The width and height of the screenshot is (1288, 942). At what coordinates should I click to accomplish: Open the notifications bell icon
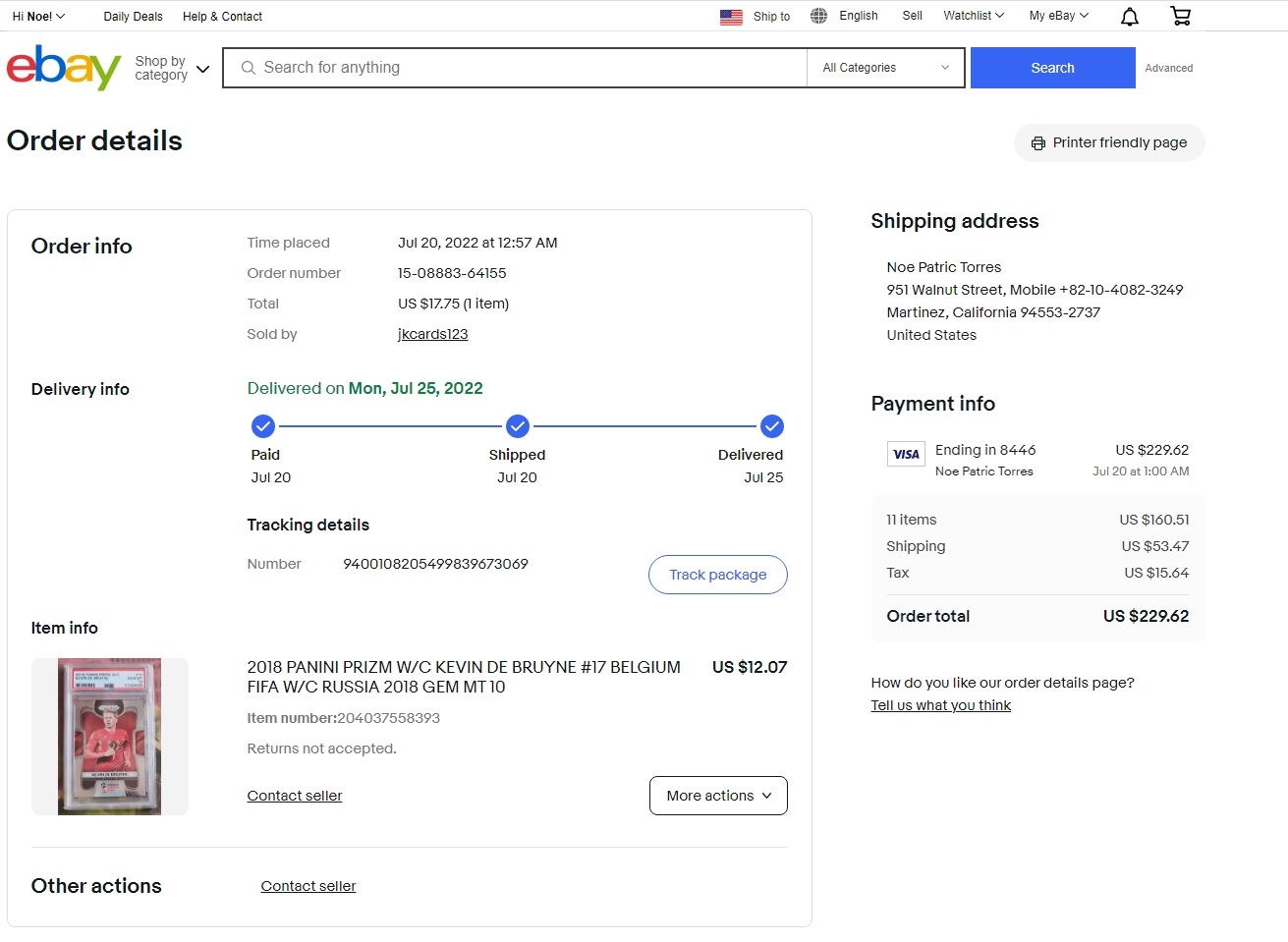[x=1130, y=16]
